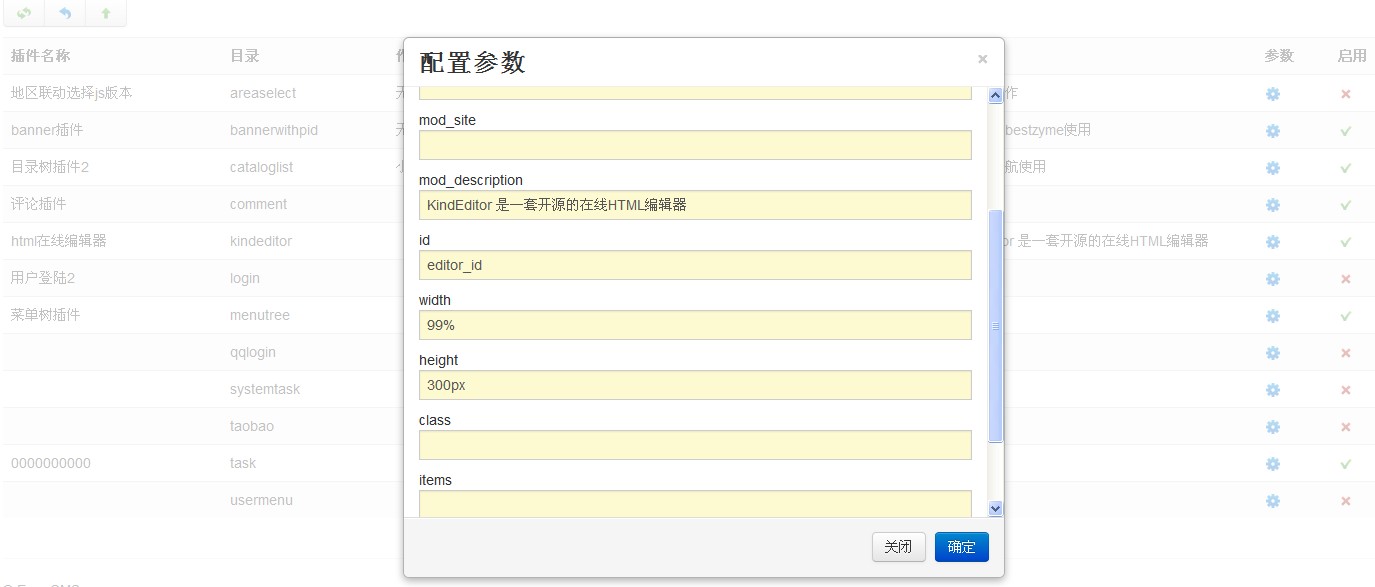Open the settings gear for the kindeditor plugin

1272,242
